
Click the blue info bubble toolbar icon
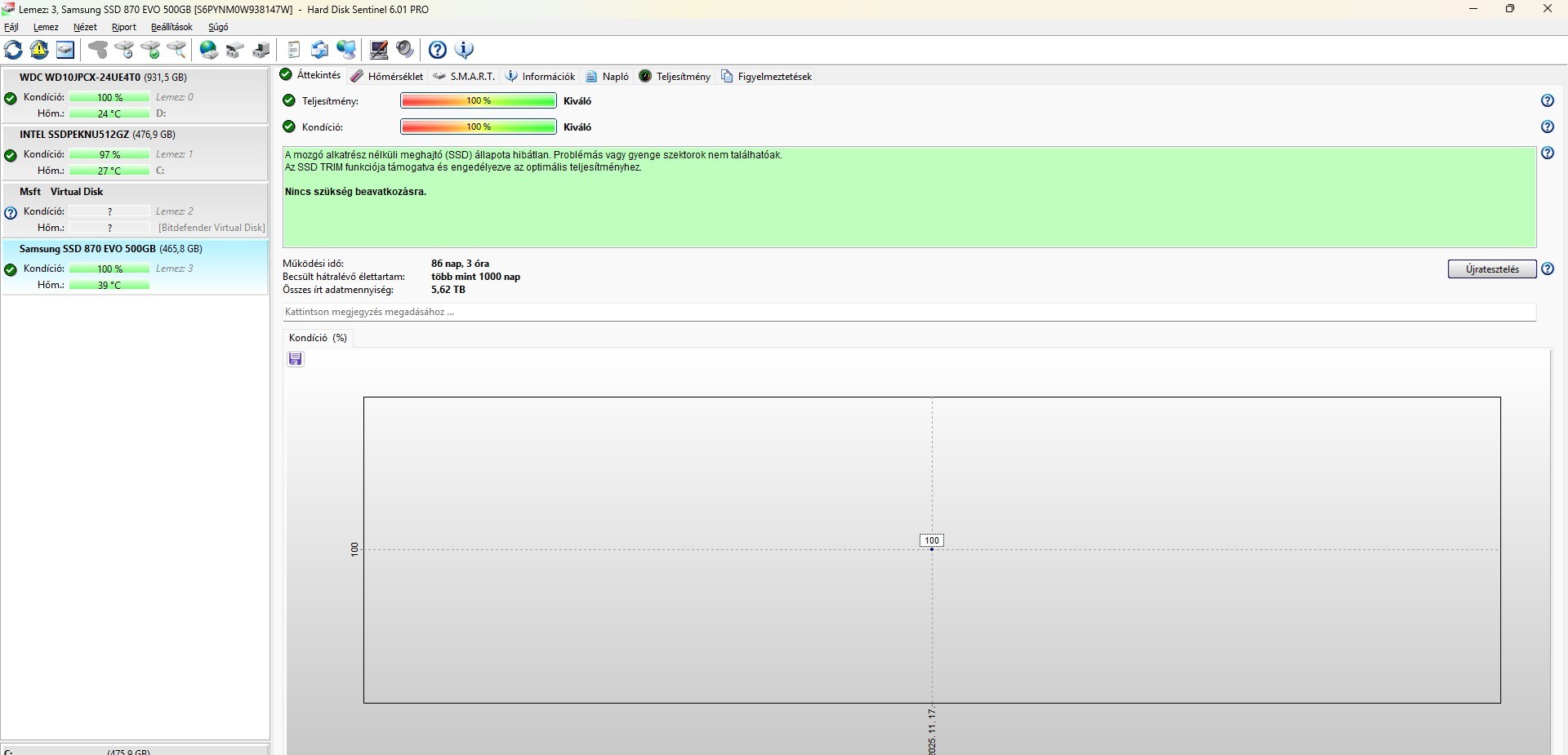(464, 50)
